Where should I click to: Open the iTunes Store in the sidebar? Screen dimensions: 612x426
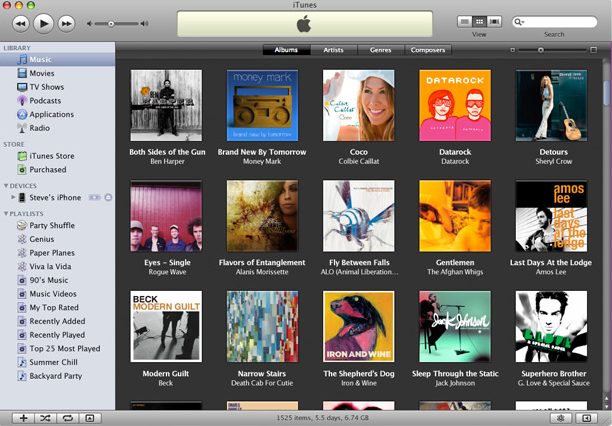(x=51, y=156)
